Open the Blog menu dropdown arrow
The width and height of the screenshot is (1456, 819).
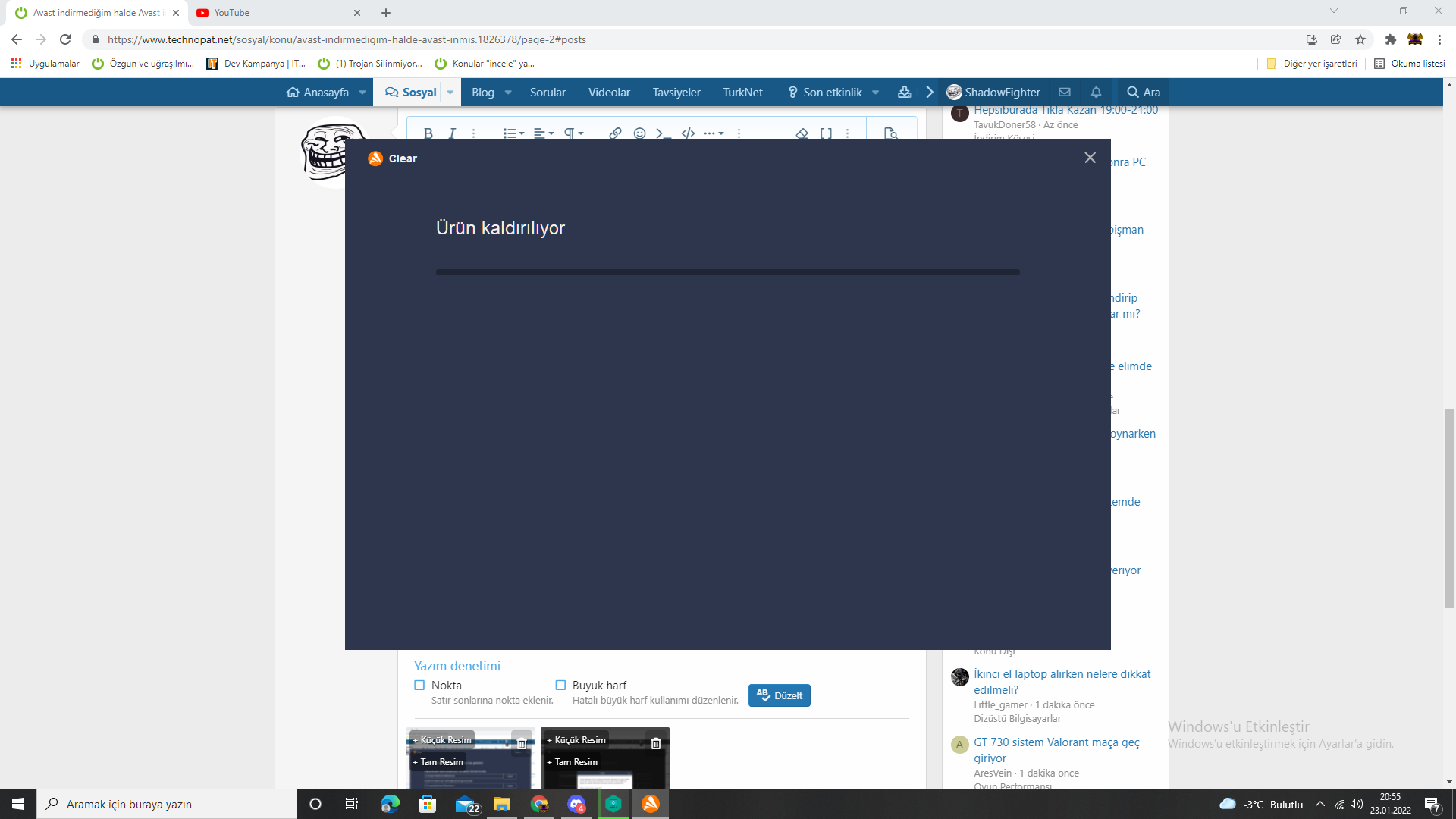pyautogui.click(x=508, y=93)
